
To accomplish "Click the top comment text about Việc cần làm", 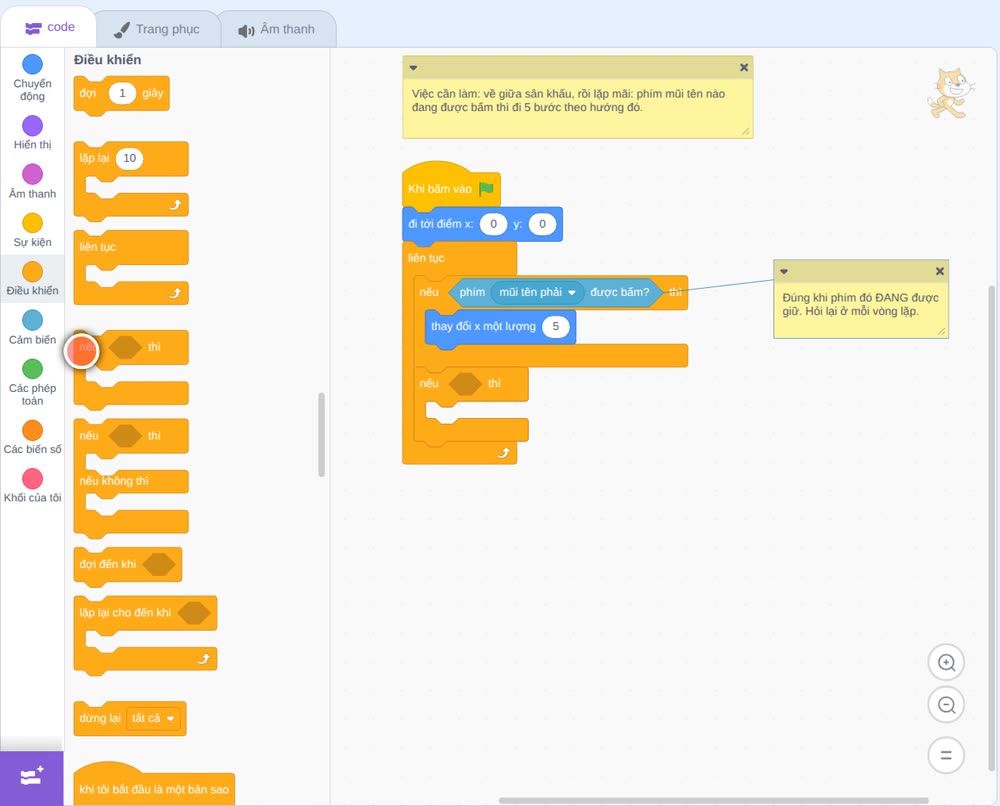I will tap(568, 101).
